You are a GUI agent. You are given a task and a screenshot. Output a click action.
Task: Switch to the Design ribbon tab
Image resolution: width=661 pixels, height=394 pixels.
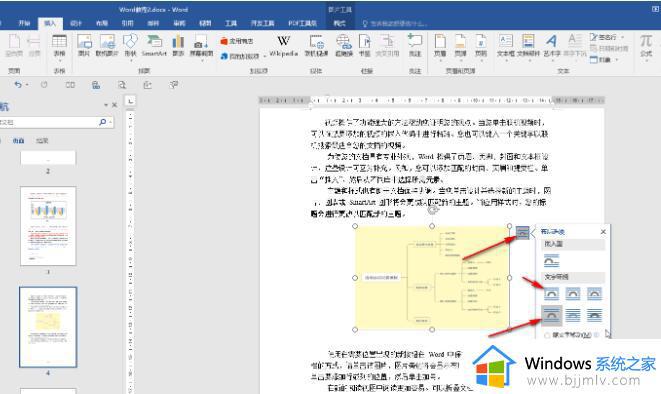point(76,23)
